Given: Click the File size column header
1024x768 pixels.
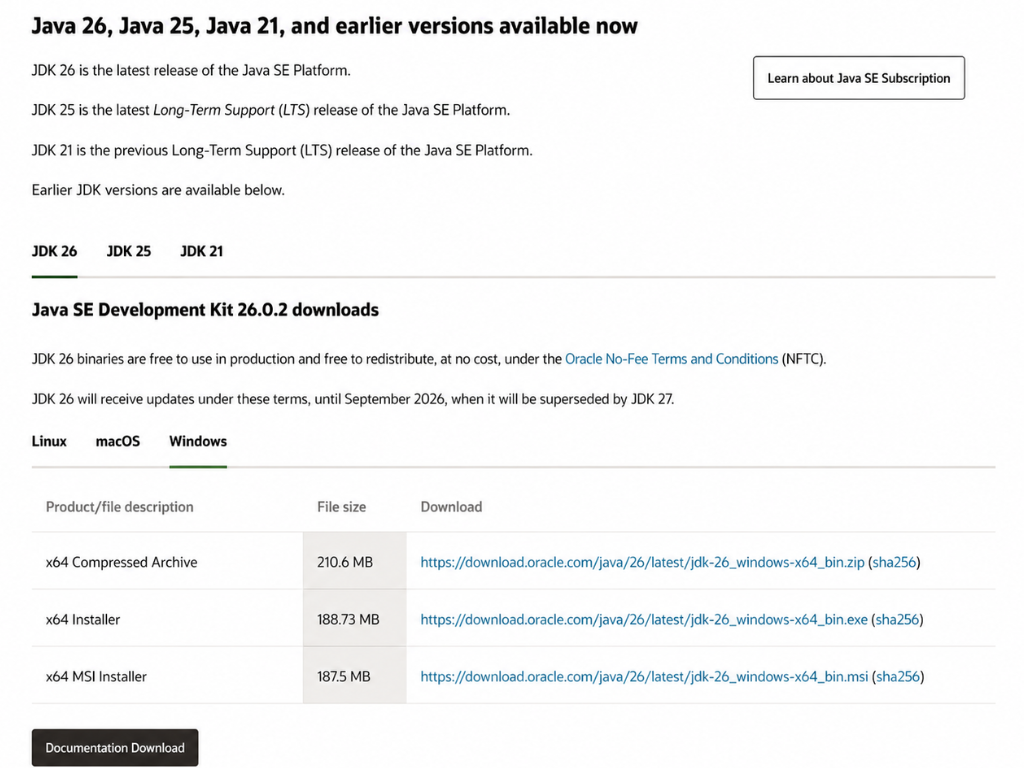Looking at the screenshot, I should 342,507.
